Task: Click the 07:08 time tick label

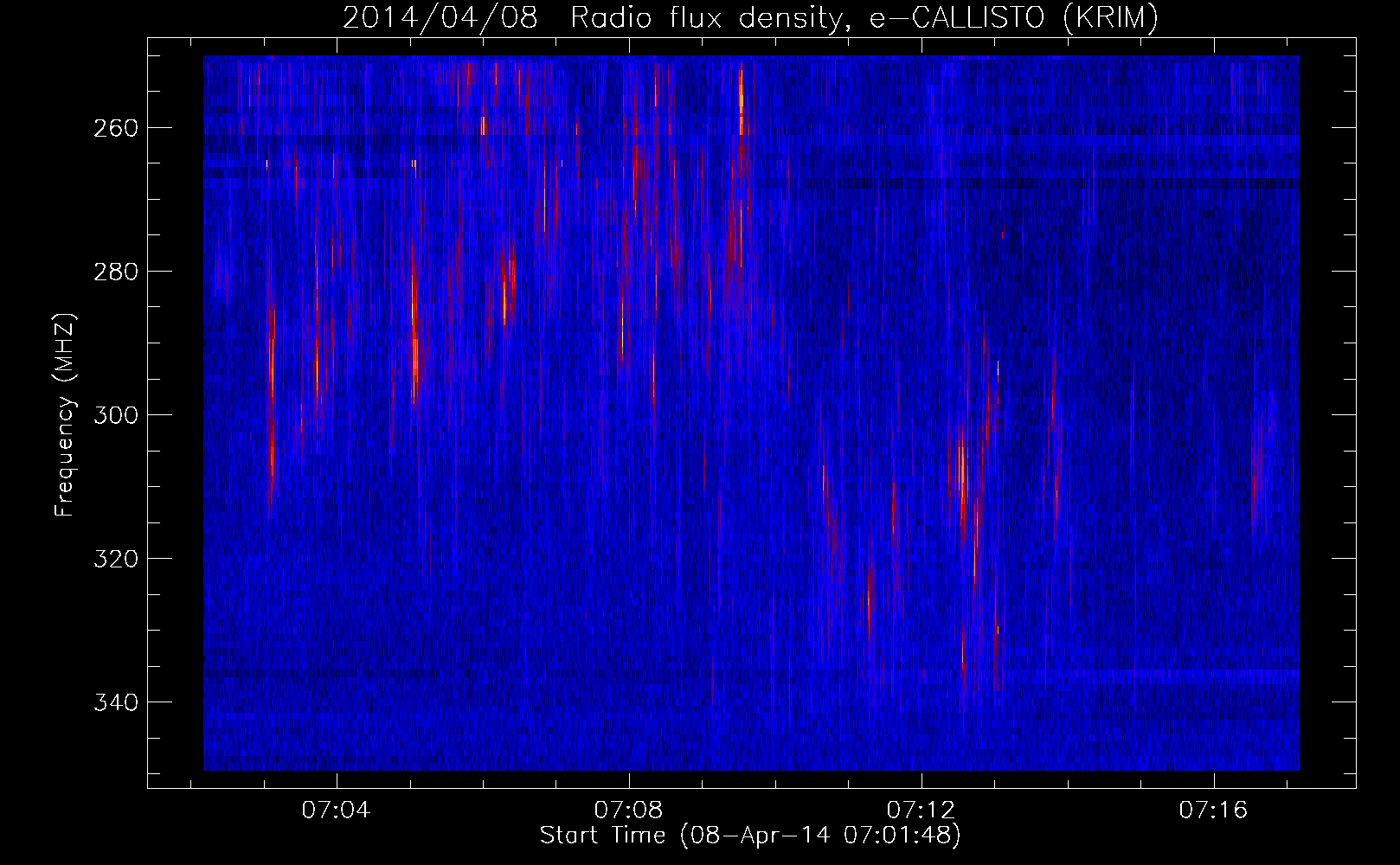Action: click(x=628, y=810)
